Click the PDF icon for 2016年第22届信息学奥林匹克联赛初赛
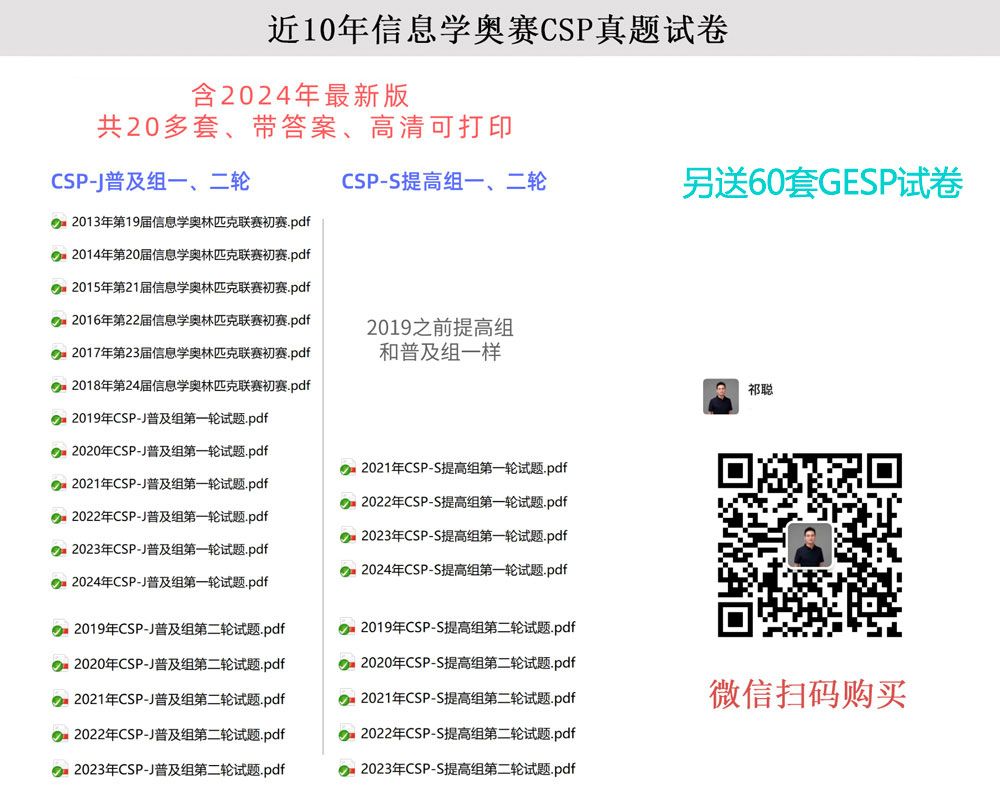Viewport: 1000px width, 788px height. (59, 319)
